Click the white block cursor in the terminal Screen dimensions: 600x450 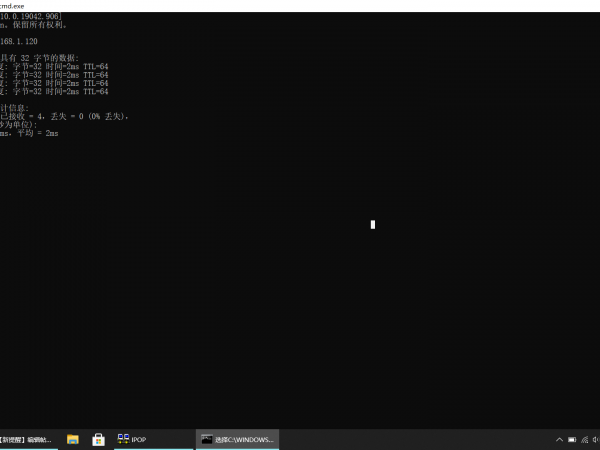tap(372, 224)
